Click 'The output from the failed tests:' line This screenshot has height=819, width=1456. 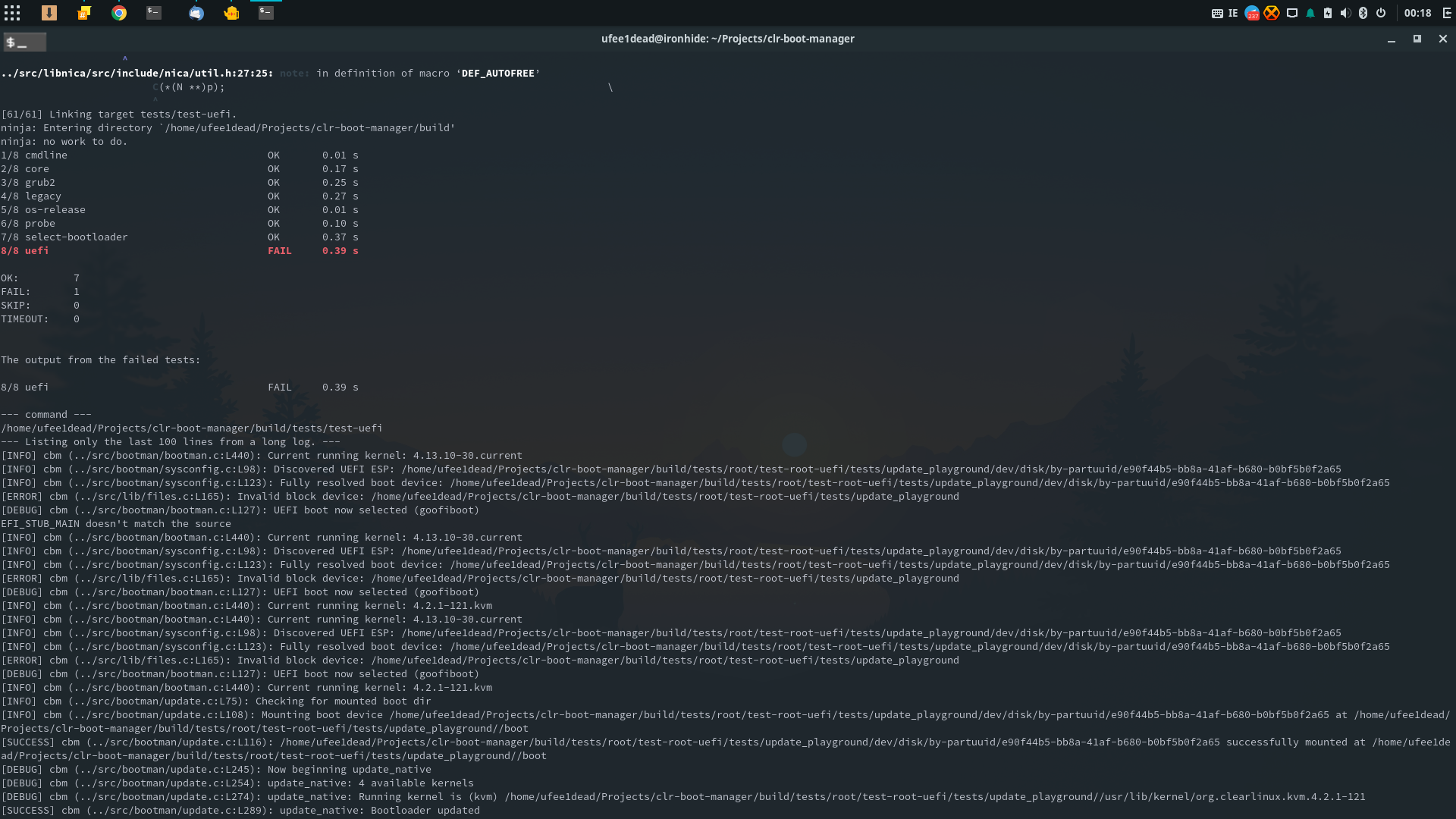(101, 360)
